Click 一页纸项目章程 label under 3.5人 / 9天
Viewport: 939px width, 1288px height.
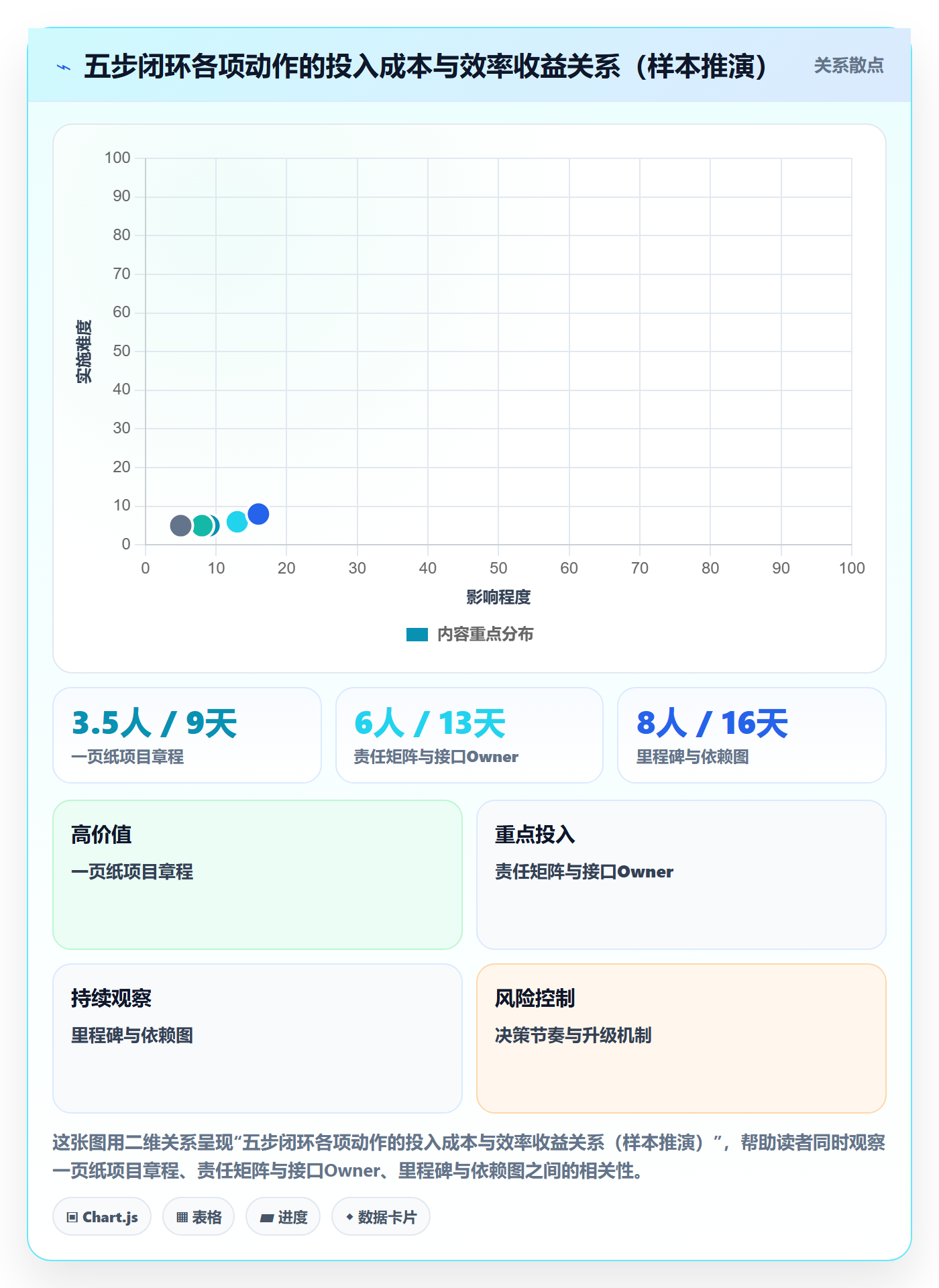(x=127, y=757)
